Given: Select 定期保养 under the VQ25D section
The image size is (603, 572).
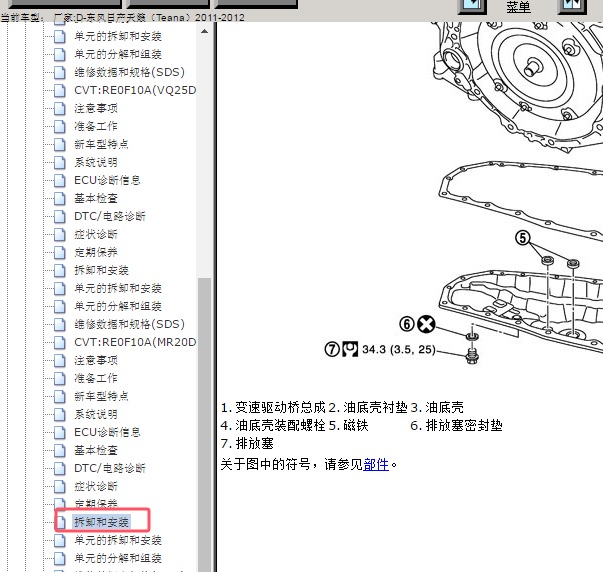Looking at the screenshot, I should click(x=96, y=252).
